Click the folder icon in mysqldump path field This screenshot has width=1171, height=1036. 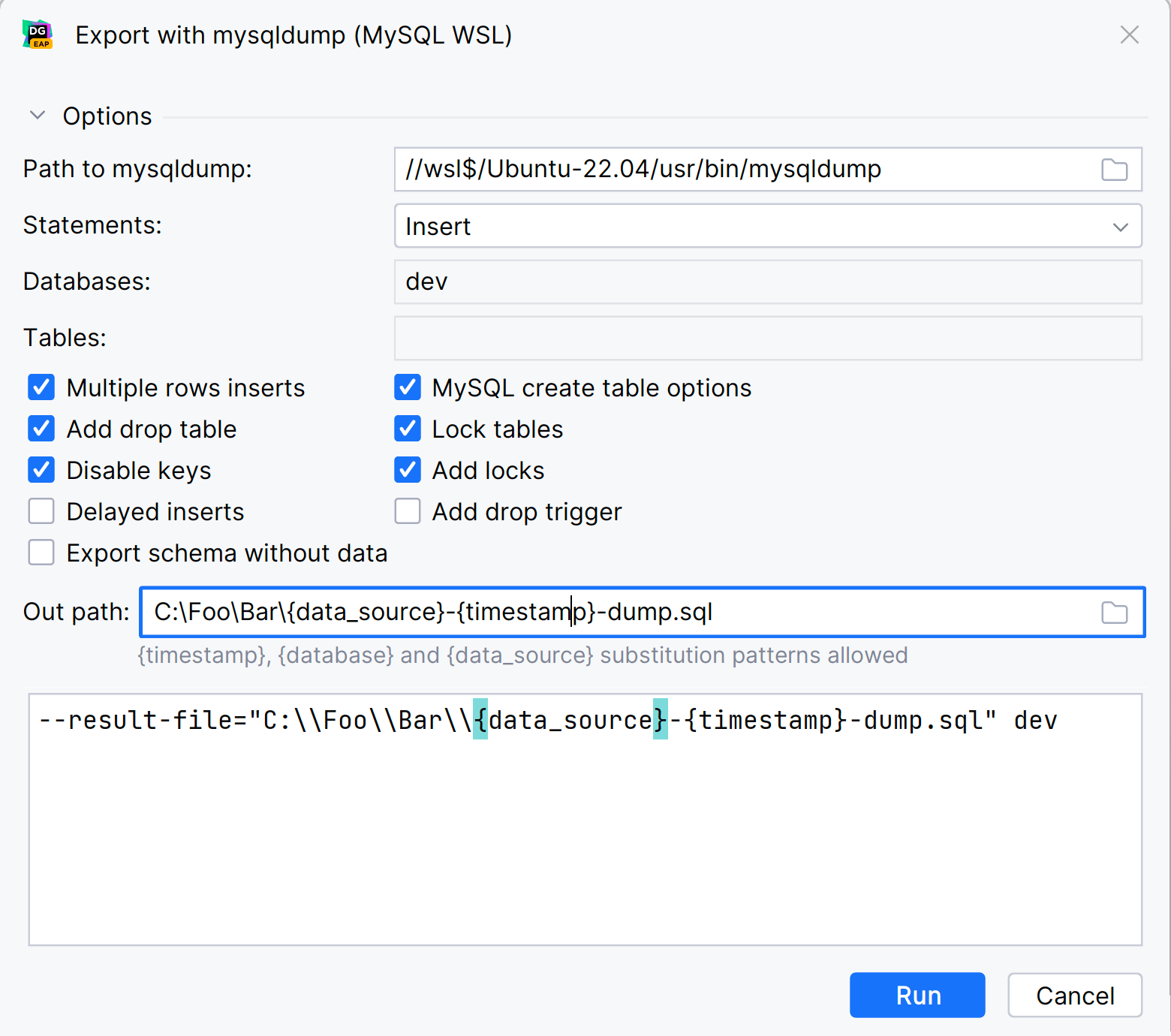[x=1114, y=170]
